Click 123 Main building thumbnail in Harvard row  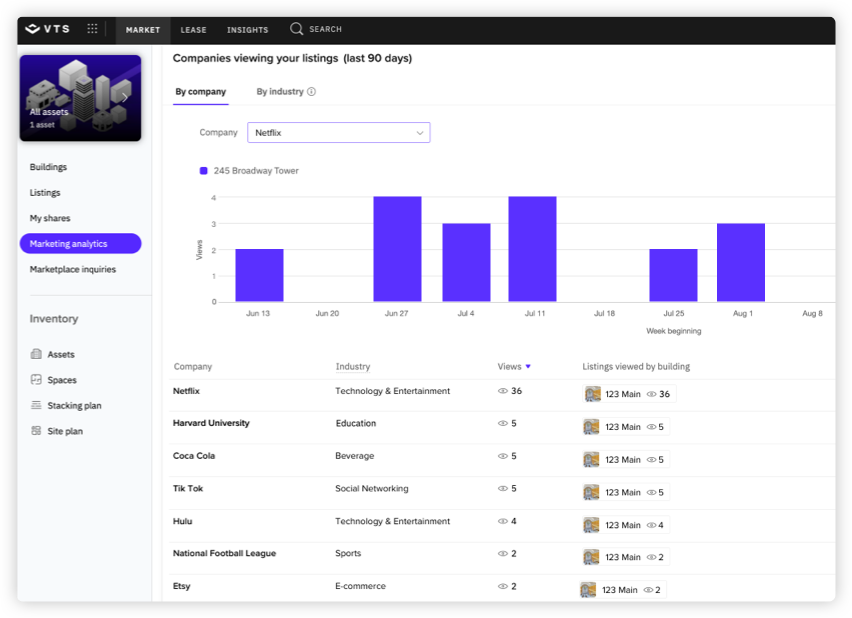591,427
